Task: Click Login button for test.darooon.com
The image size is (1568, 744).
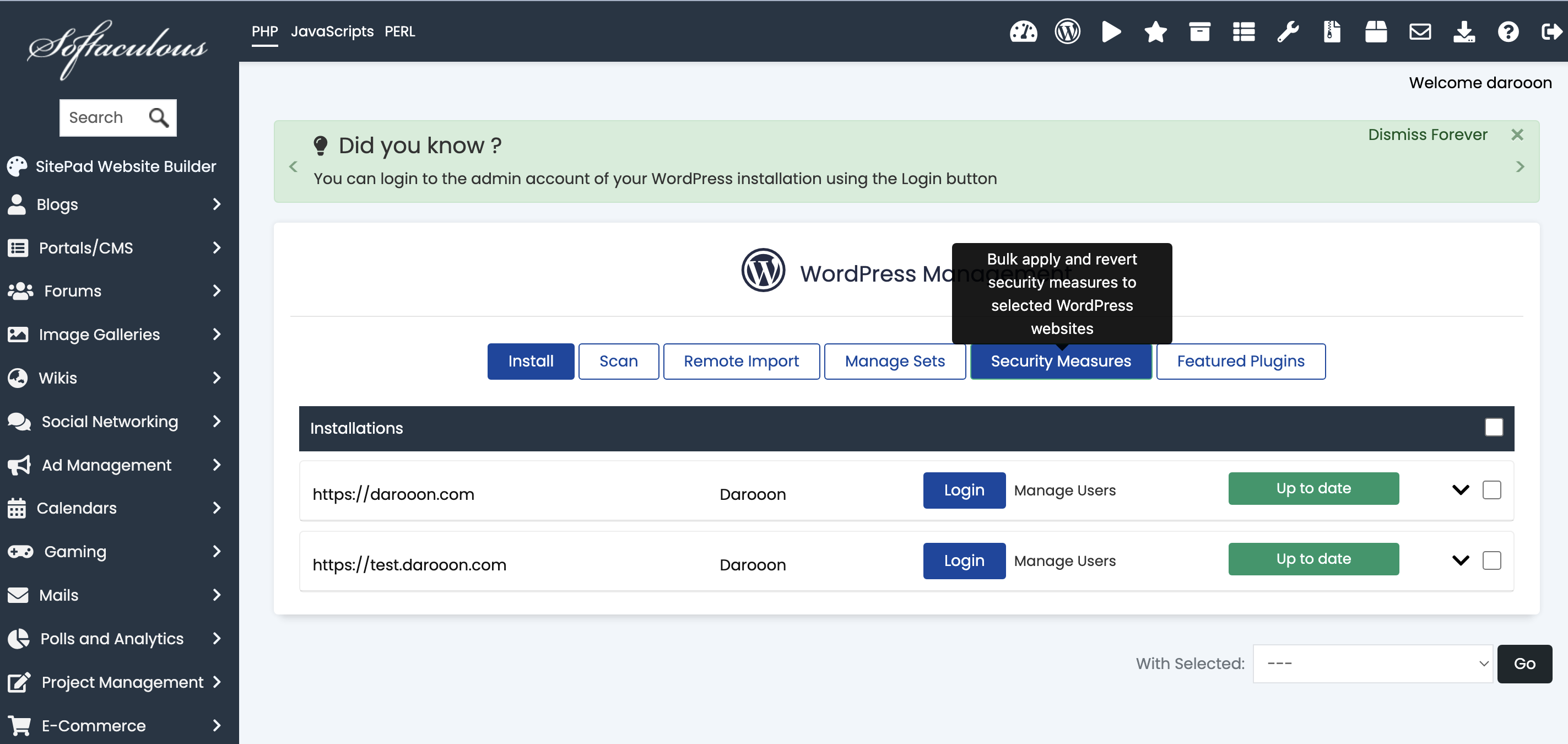Action: tap(964, 560)
